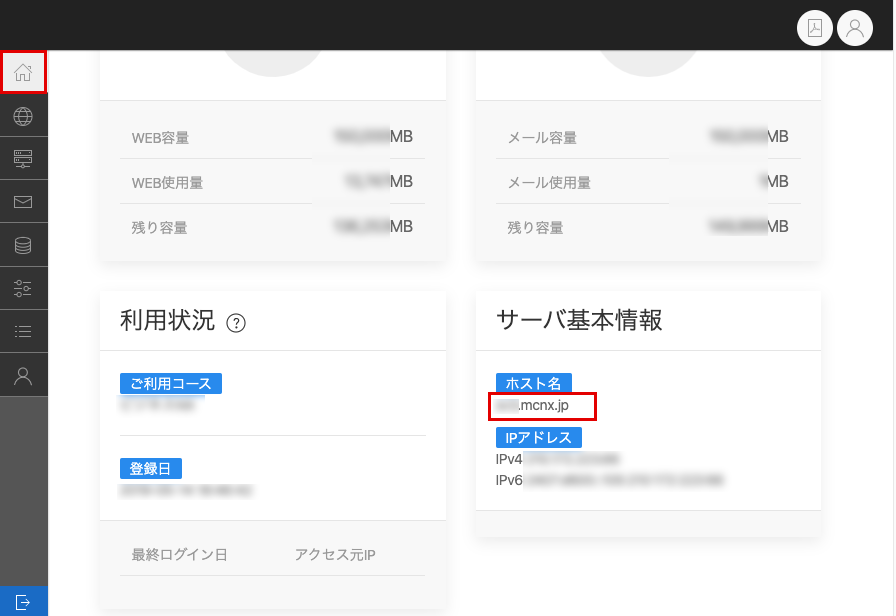Open the PDF manual icon in header
896x616 pixels.
click(x=815, y=27)
